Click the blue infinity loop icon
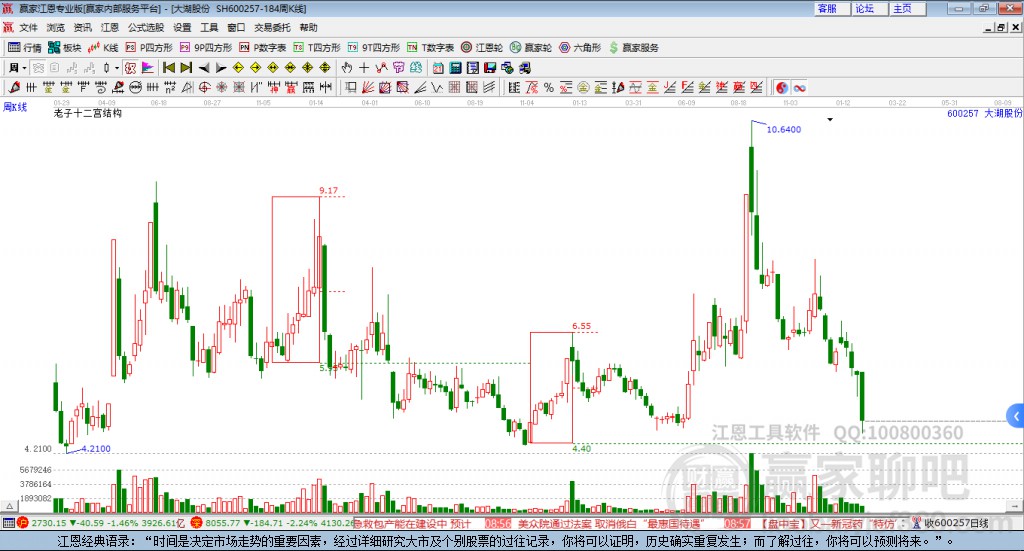Image resolution: width=1024 pixels, height=551 pixels. 799,87
